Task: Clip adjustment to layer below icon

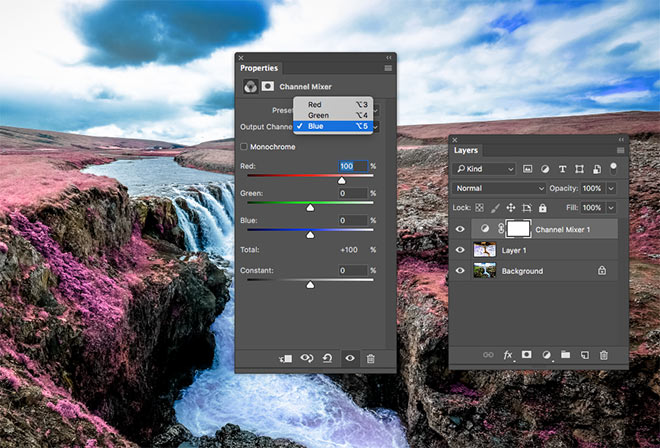Action: coord(285,359)
